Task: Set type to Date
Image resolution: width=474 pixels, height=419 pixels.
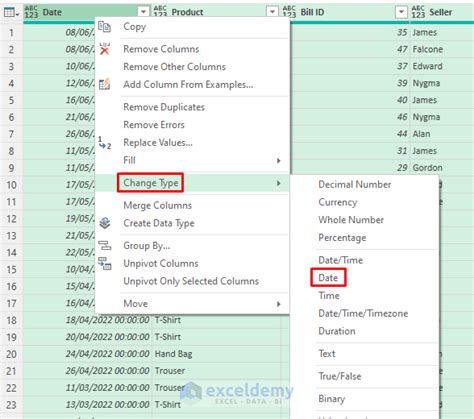Action: [328, 278]
